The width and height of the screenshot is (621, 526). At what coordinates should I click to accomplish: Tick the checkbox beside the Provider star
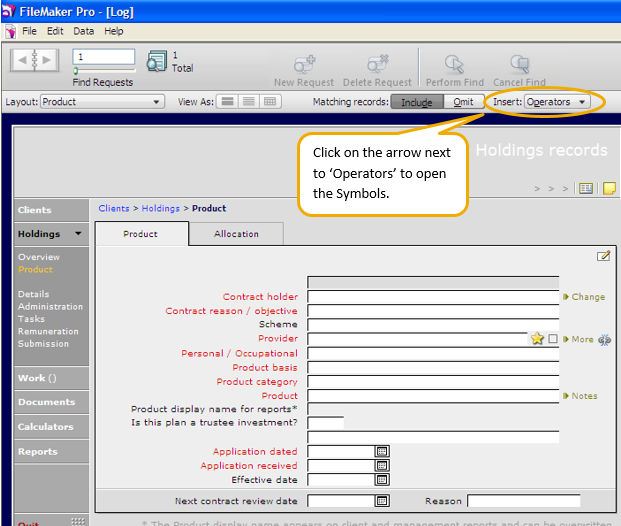pos(553,339)
